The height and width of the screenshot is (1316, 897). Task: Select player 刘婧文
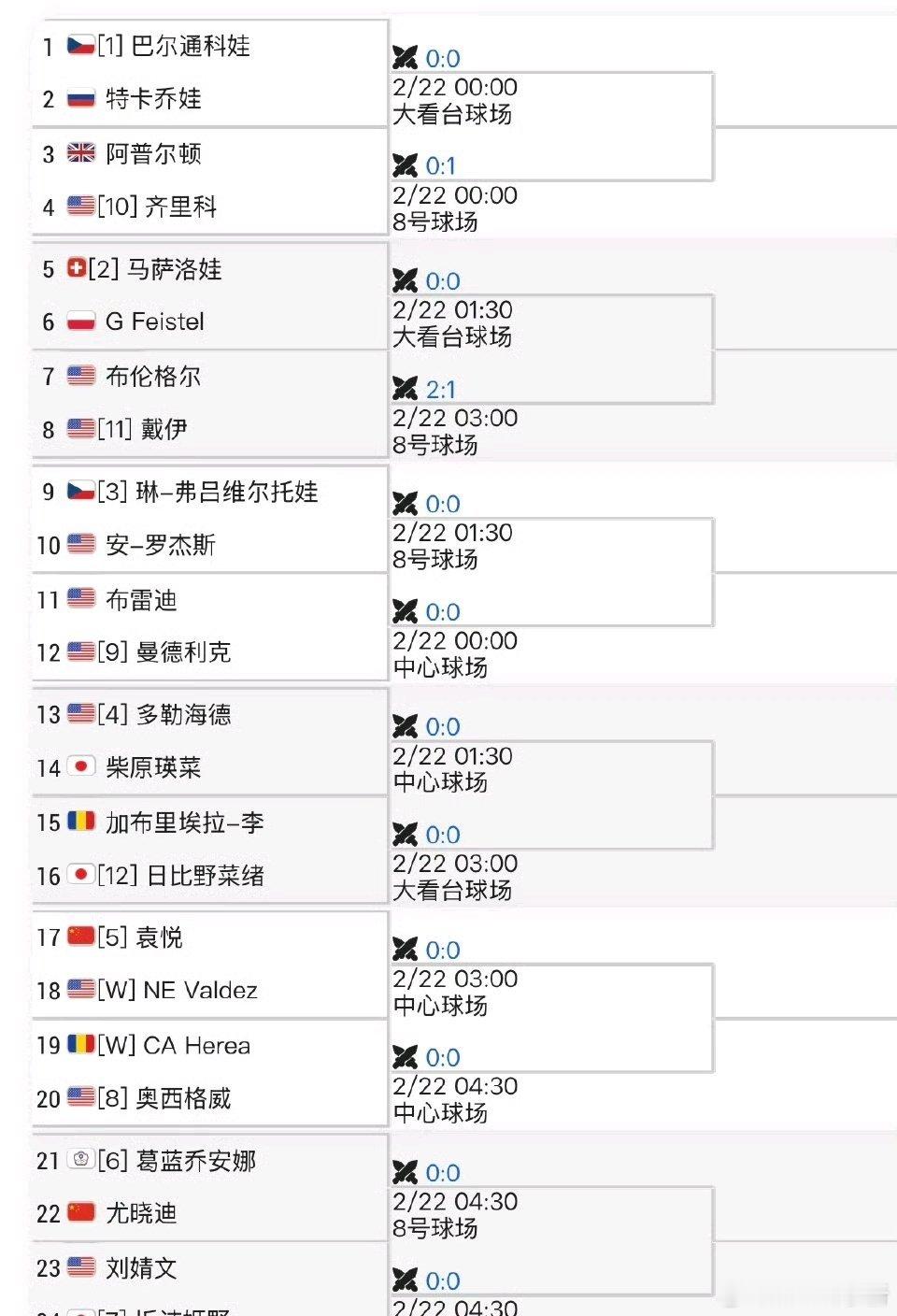[140, 1268]
